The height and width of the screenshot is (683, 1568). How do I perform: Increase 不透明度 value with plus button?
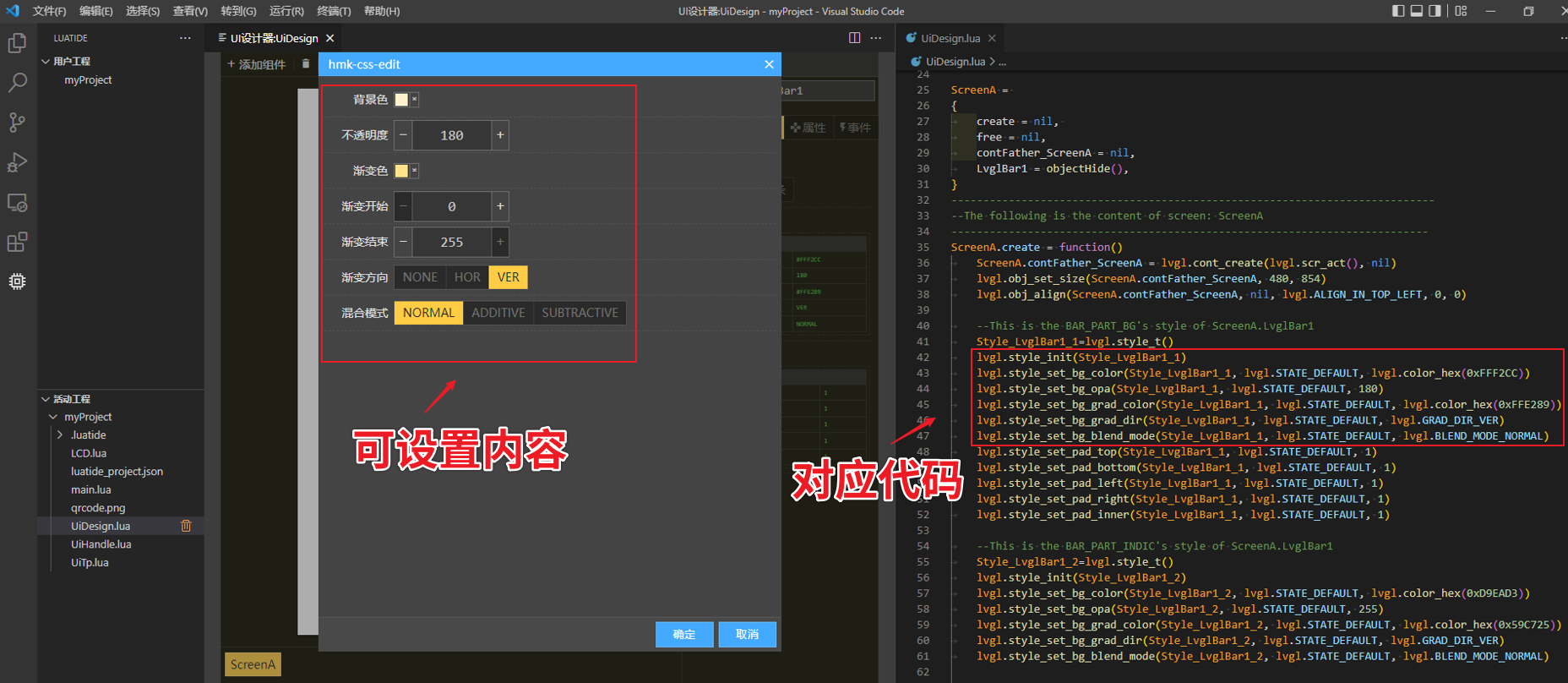(x=500, y=135)
